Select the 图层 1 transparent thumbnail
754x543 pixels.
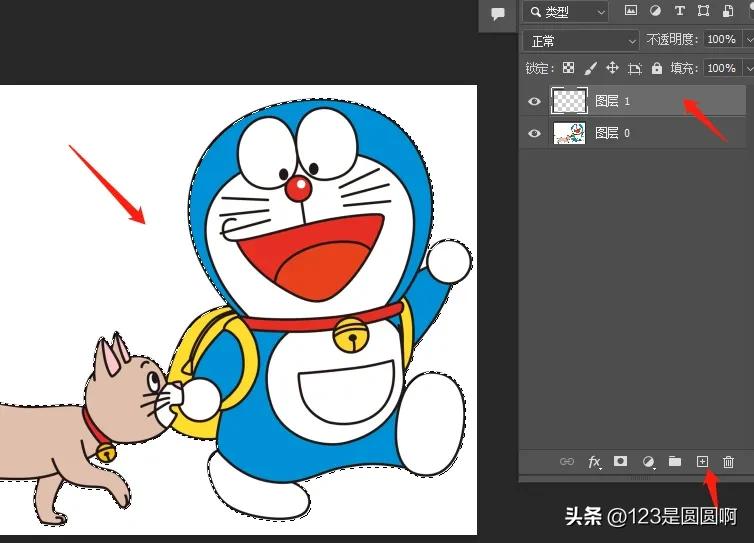[569, 101]
